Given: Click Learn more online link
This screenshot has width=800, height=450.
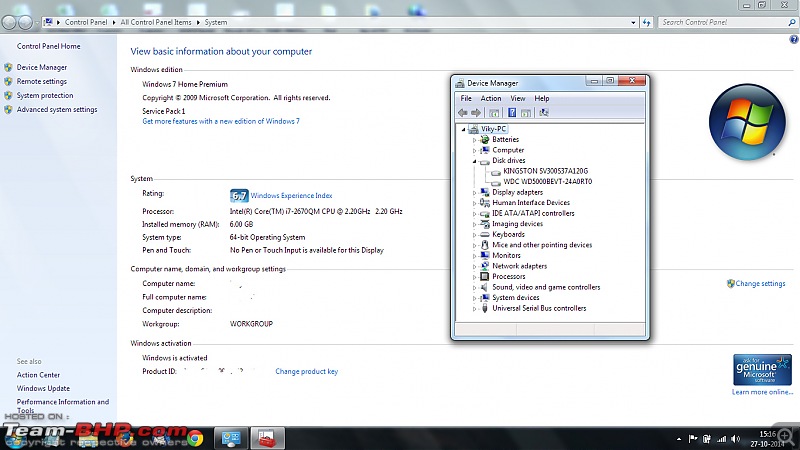Looking at the screenshot, I should click(762, 392).
